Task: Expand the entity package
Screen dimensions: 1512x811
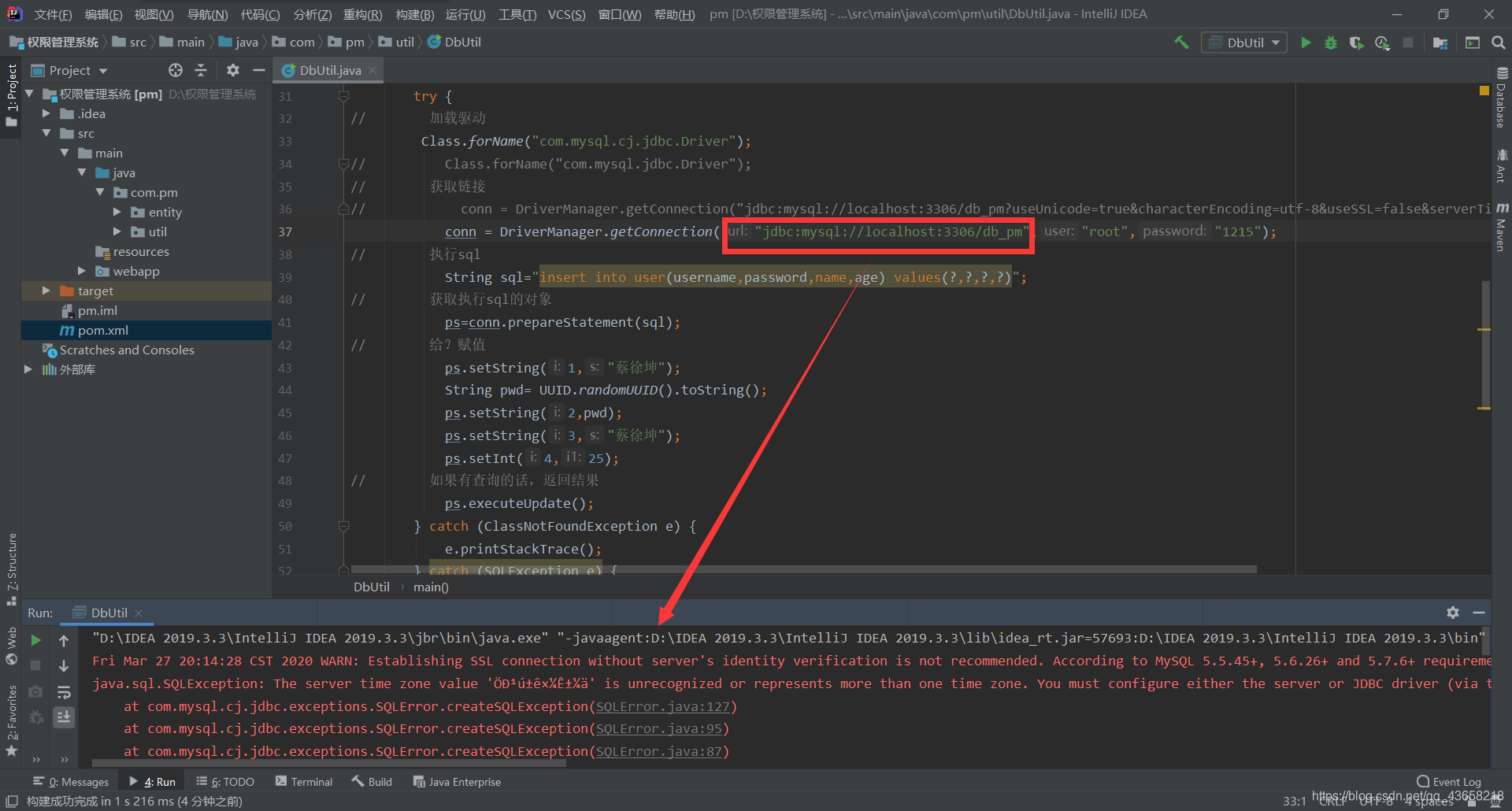Action: click(x=117, y=212)
